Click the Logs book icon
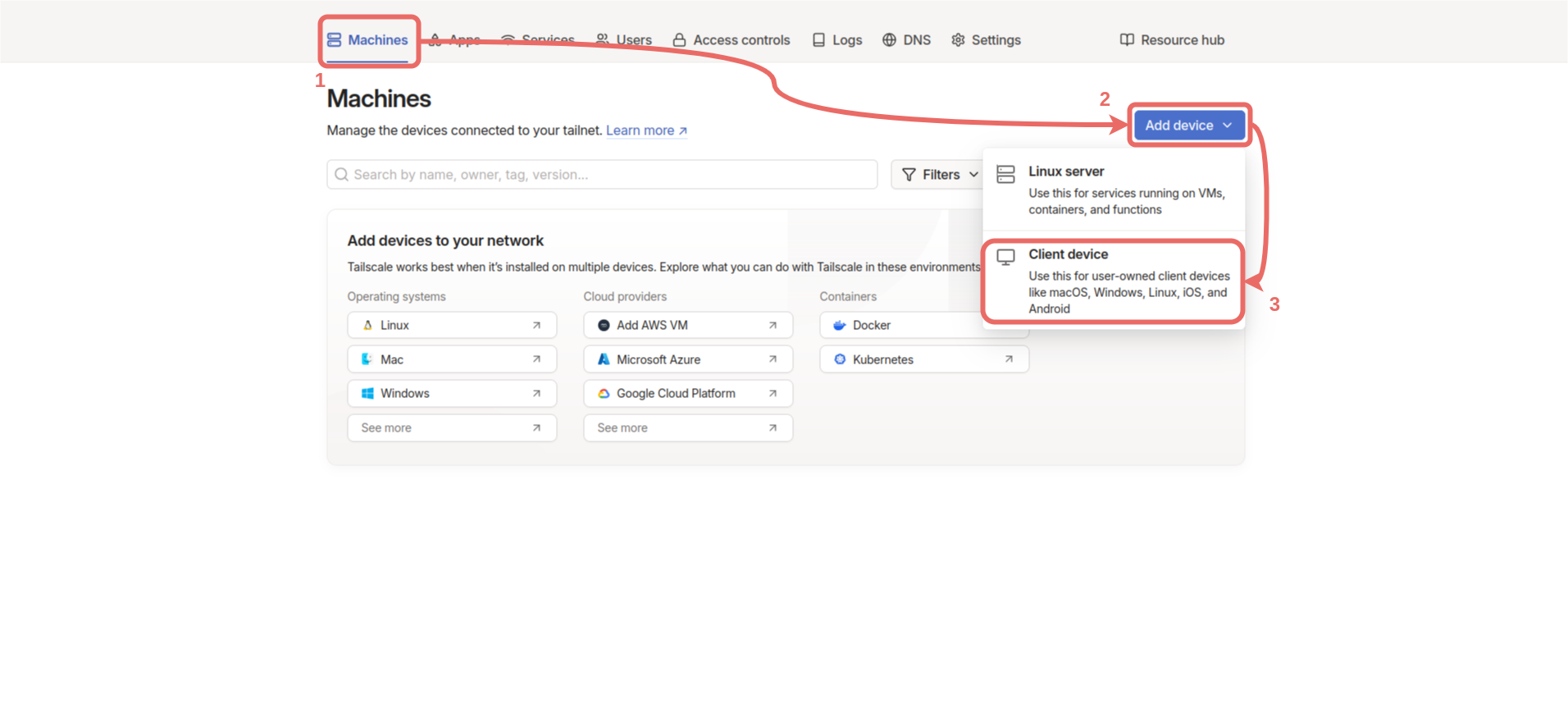The width and height of the screenshot is (1568, 727). [x=819, y=40]
